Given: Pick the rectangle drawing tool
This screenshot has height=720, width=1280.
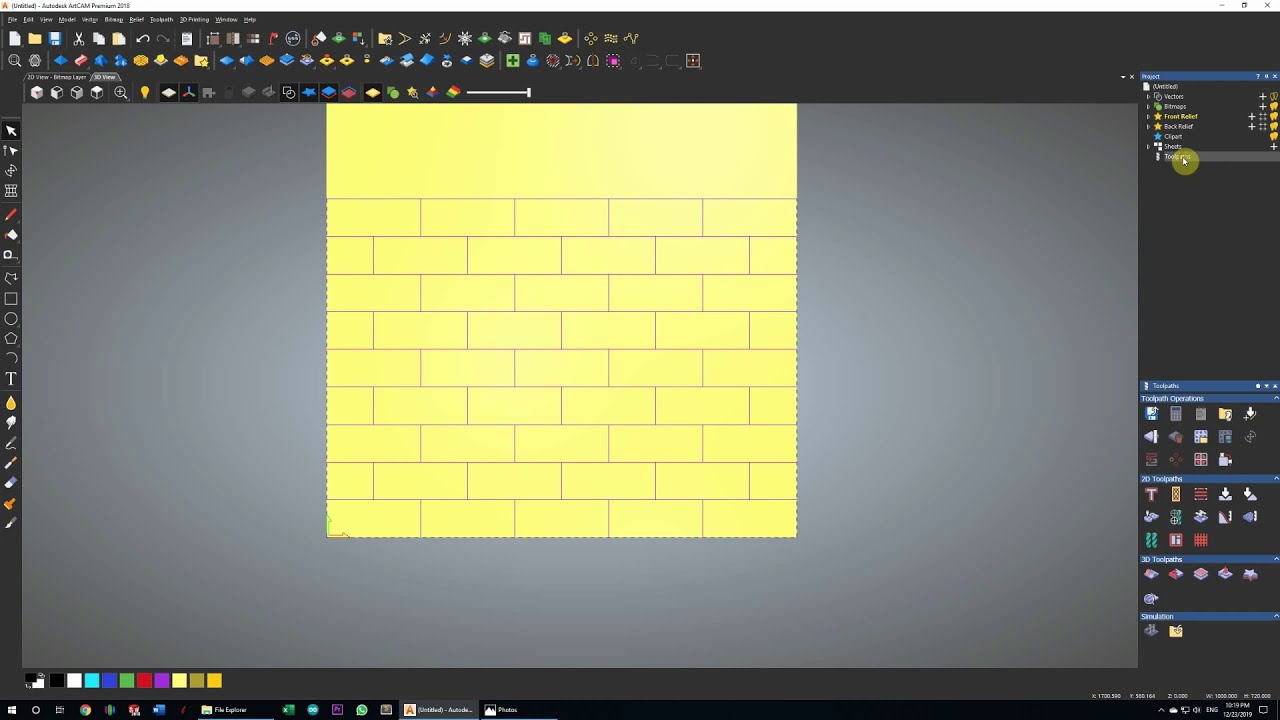Looking at the screenshot, I should (11, 299).
